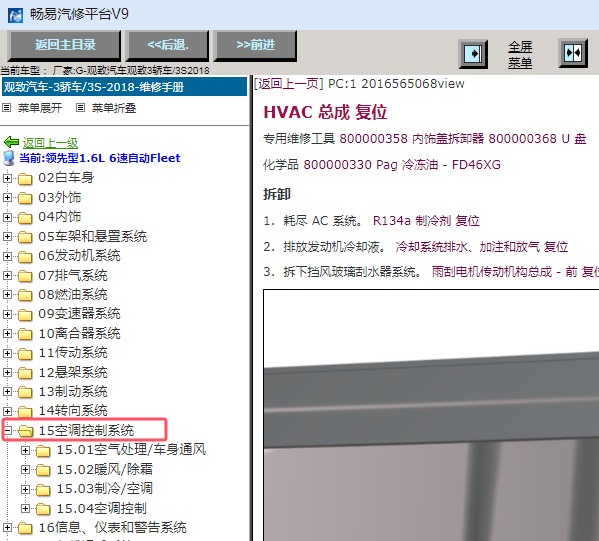This screenshot has width=599, height=541.
Task: Click the 返回主目录 button
Action: (64, 45)
